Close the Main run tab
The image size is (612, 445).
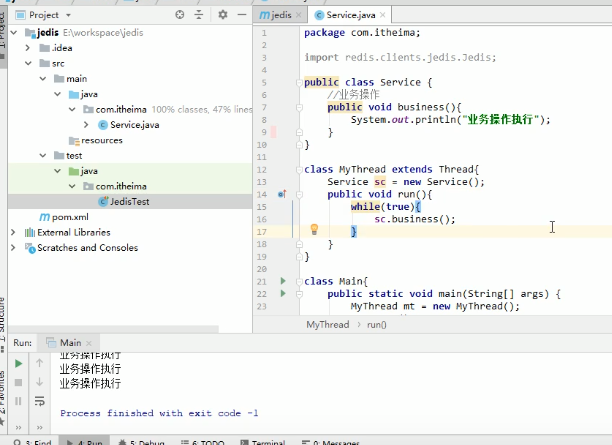pos(89,343)
